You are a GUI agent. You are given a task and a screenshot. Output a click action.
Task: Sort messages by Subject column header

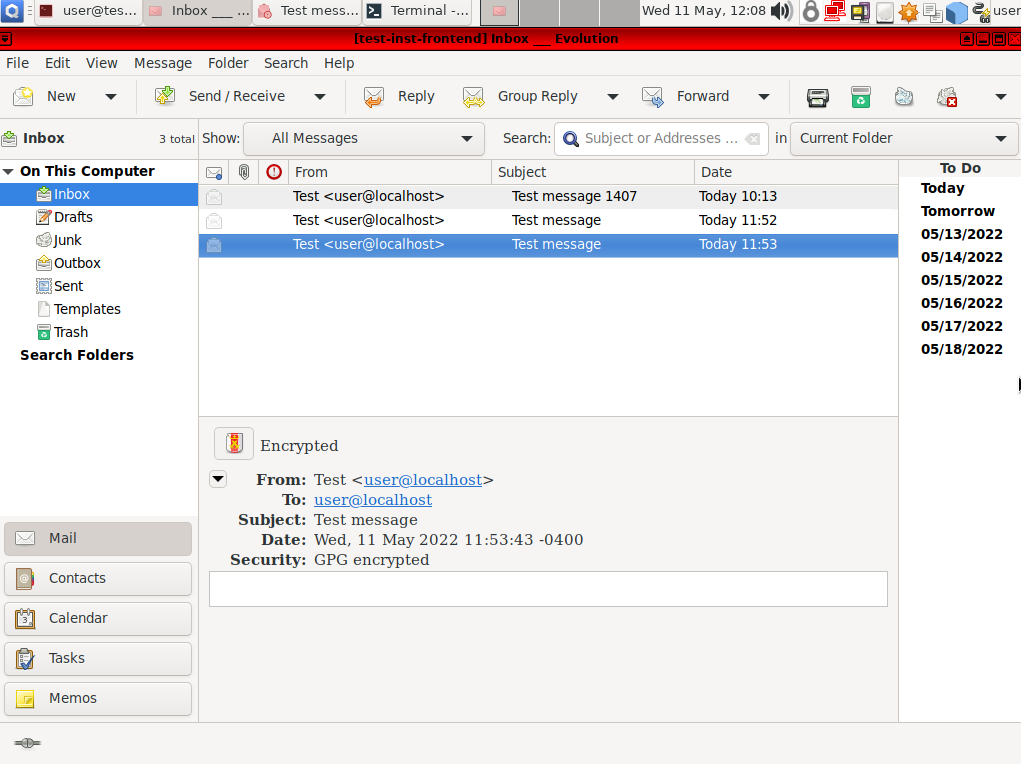click(x=593, y=172)
